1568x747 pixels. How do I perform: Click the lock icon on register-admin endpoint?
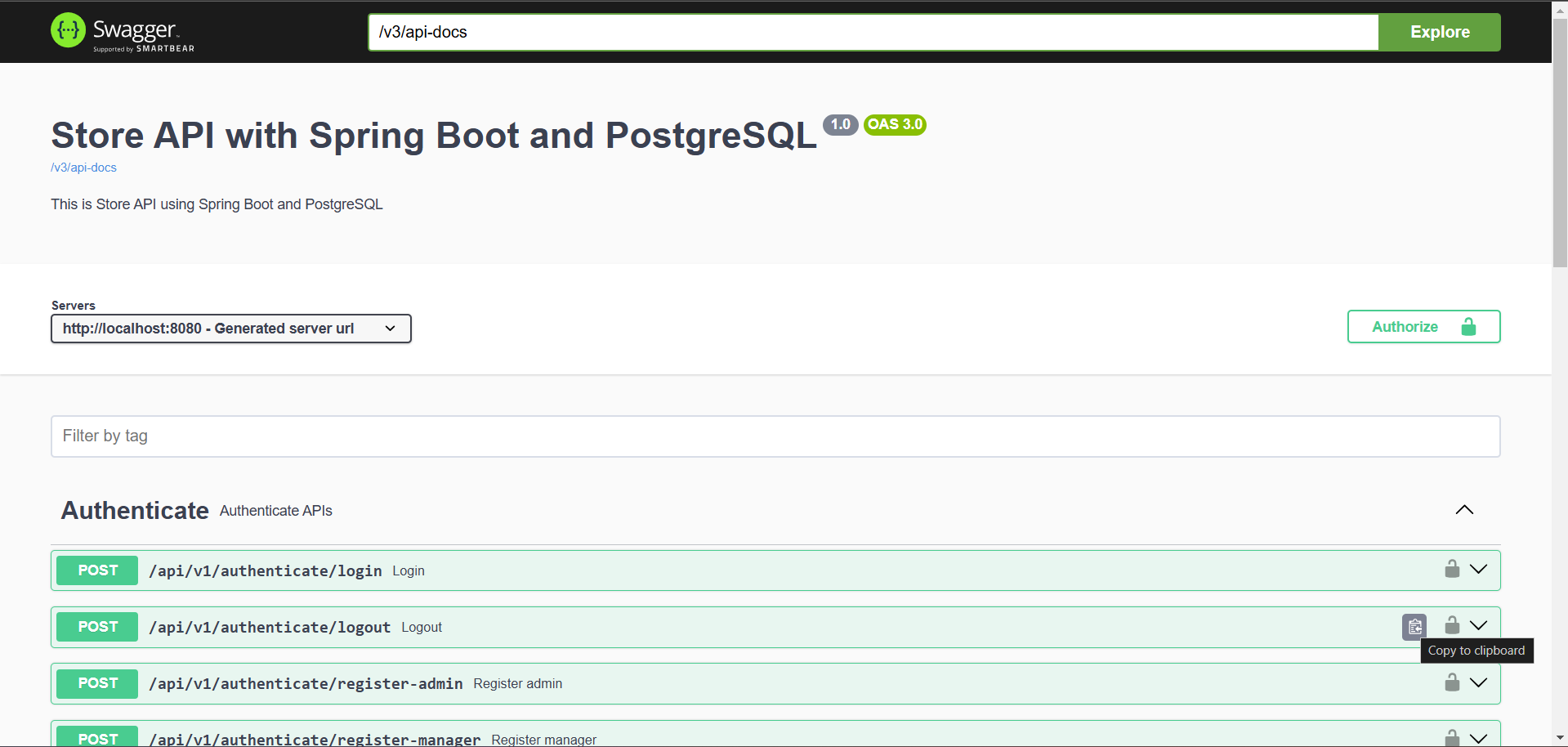(1452, 682)
